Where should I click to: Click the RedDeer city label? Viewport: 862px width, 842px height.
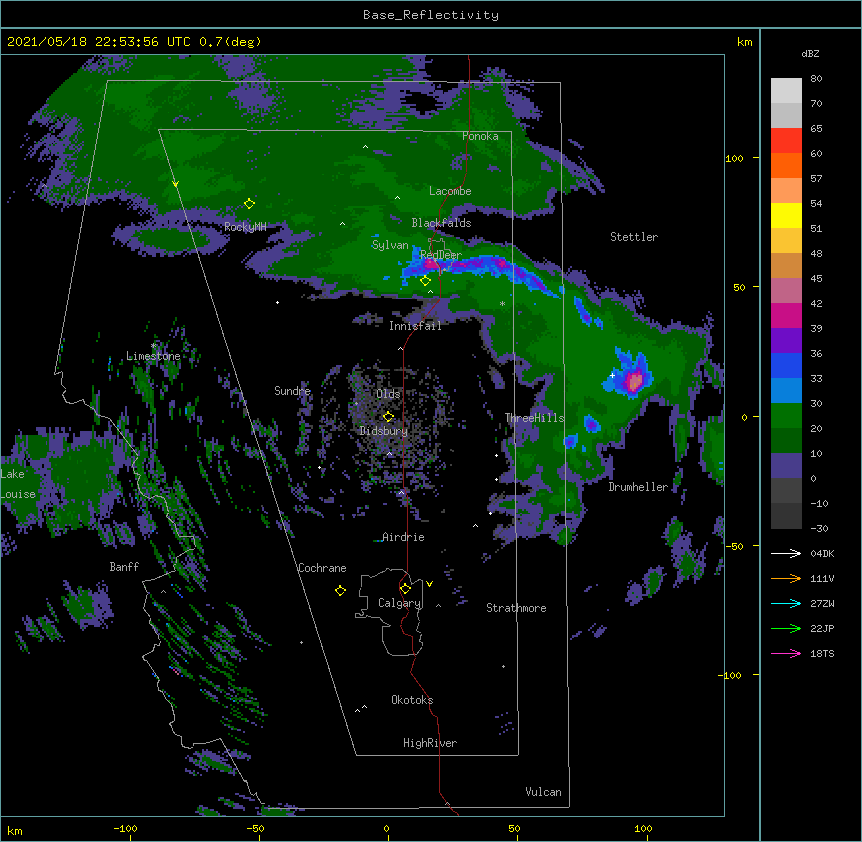(441, 256)
